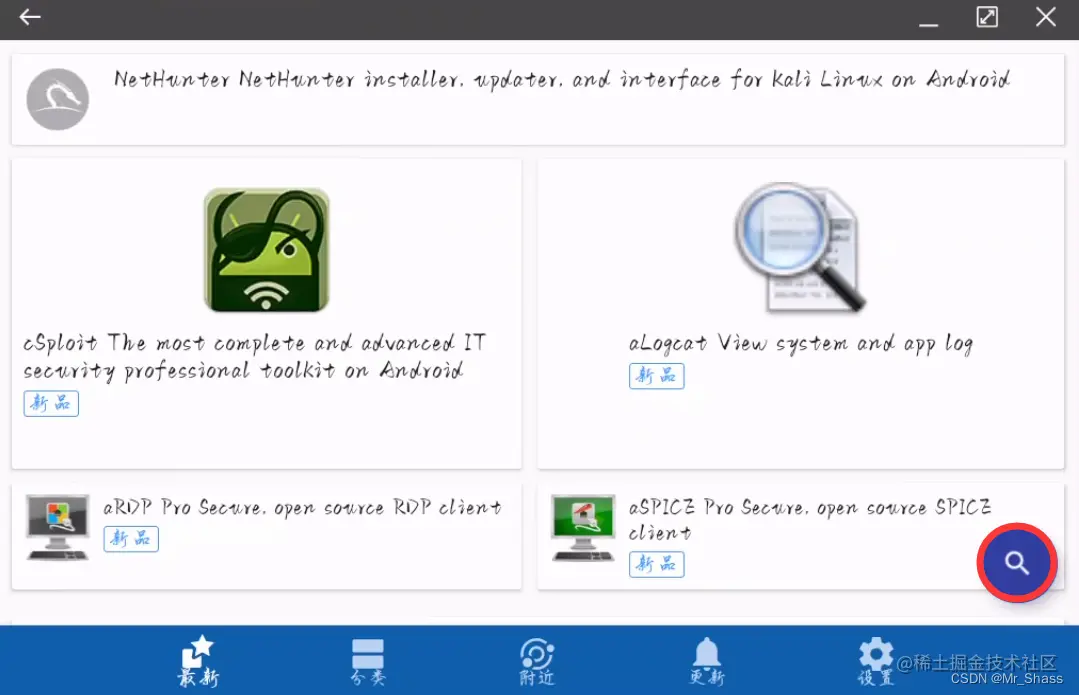The image size is (1079, 695).
Task: Open cSploit security toolkit description
Action: pyautogui.click(x=255, y=357)
